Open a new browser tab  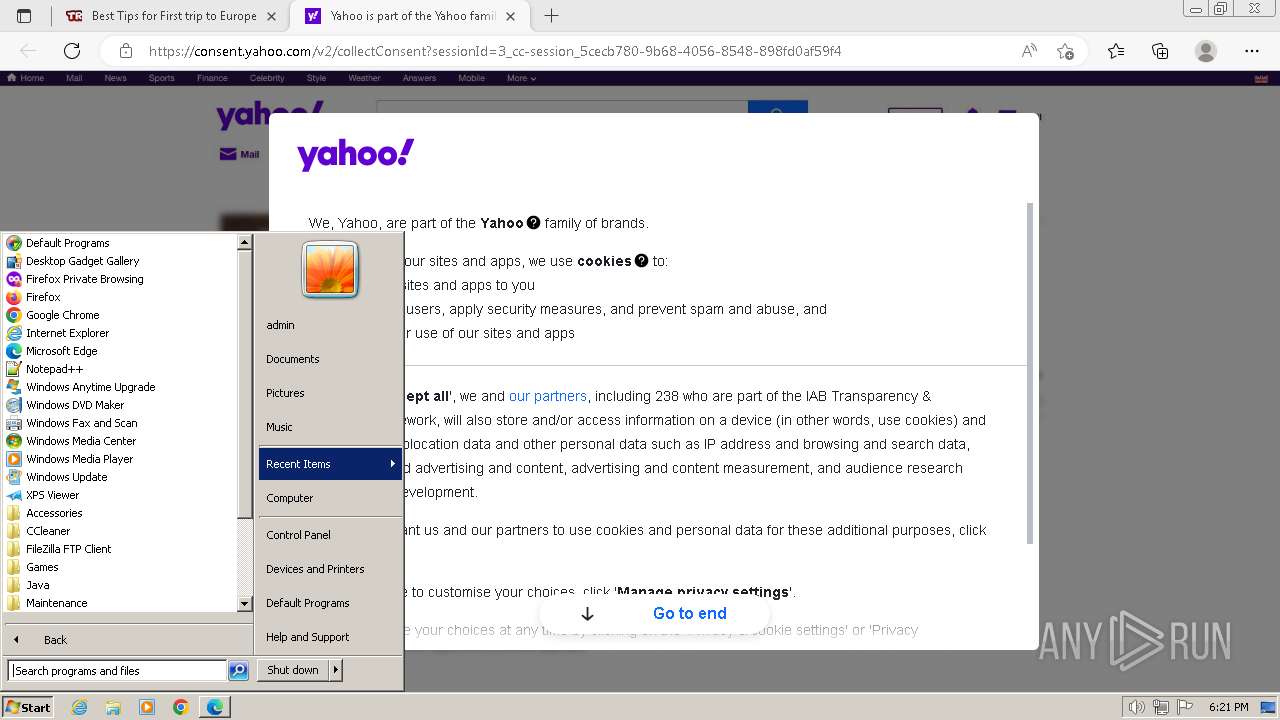click(x=551, y=16)
